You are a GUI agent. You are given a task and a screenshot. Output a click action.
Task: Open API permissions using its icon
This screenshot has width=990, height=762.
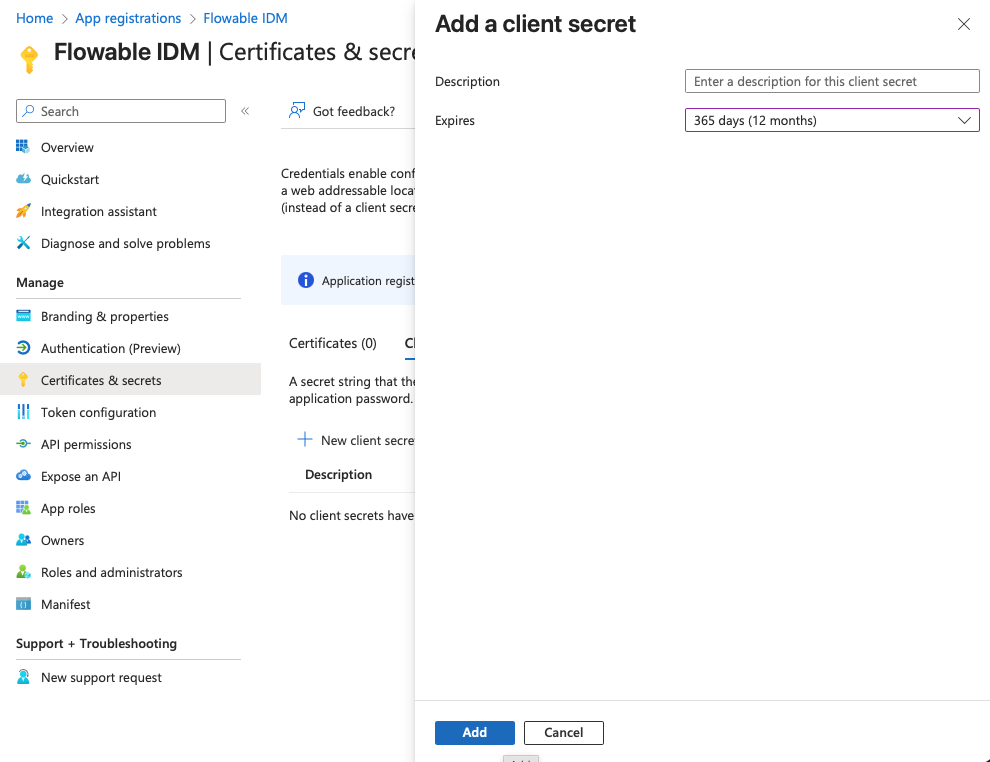[24, 444]
